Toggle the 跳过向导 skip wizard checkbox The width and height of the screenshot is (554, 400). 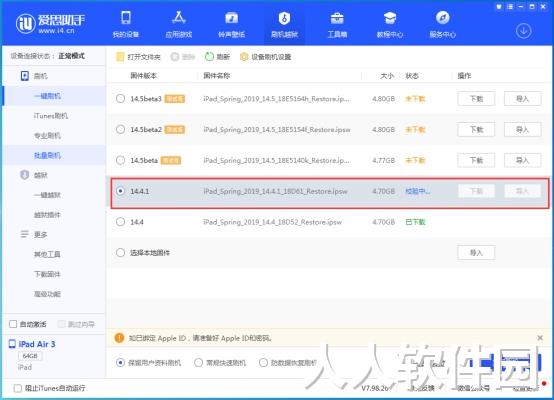click(x=61, y=324)
